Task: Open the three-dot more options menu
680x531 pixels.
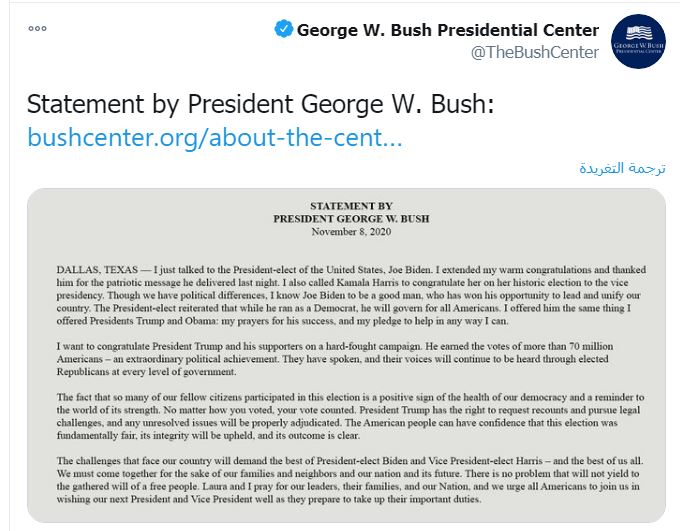Action: (38, 28)
